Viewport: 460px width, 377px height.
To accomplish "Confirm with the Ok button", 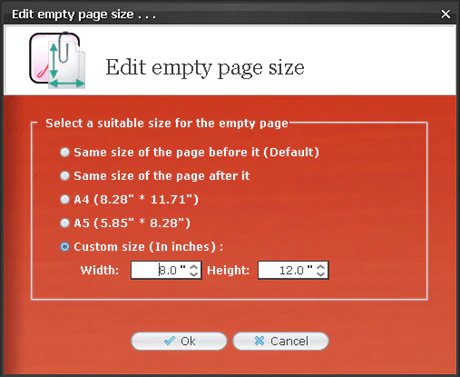I will (179, 341).
